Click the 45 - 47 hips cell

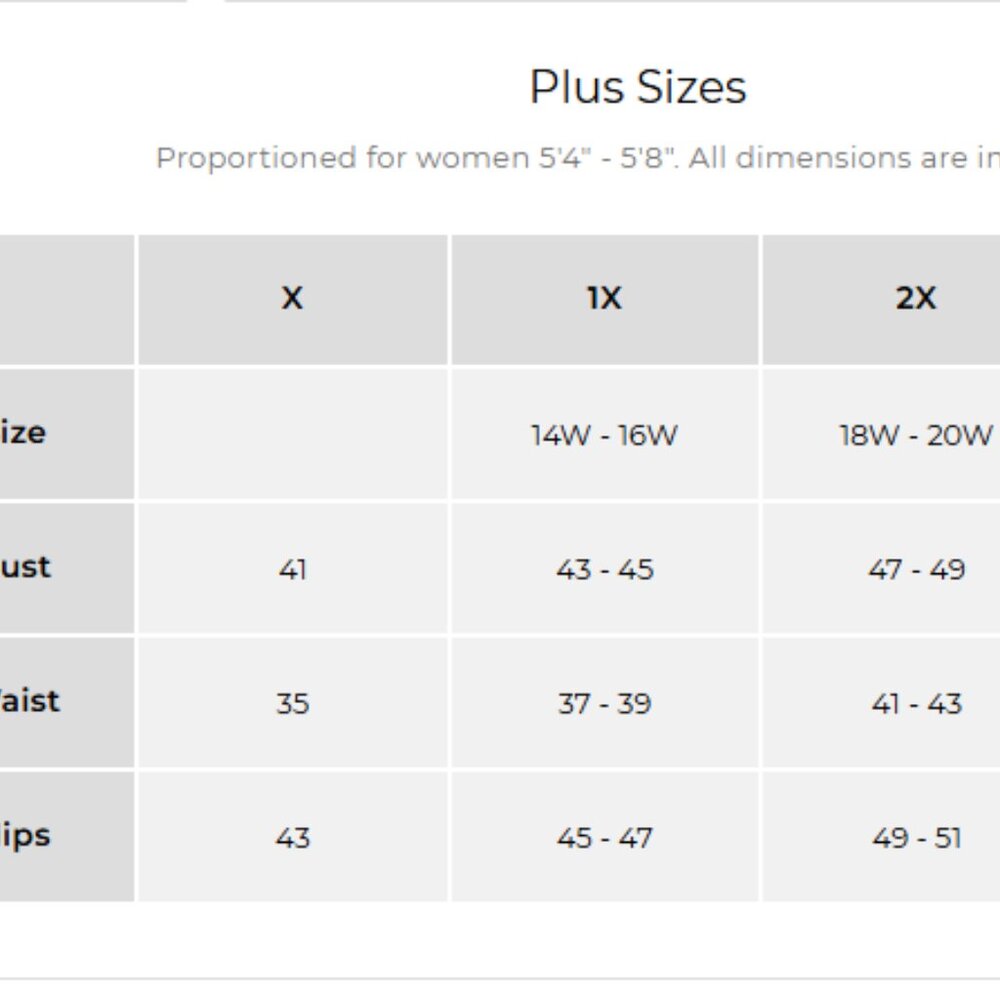(604, 837)
